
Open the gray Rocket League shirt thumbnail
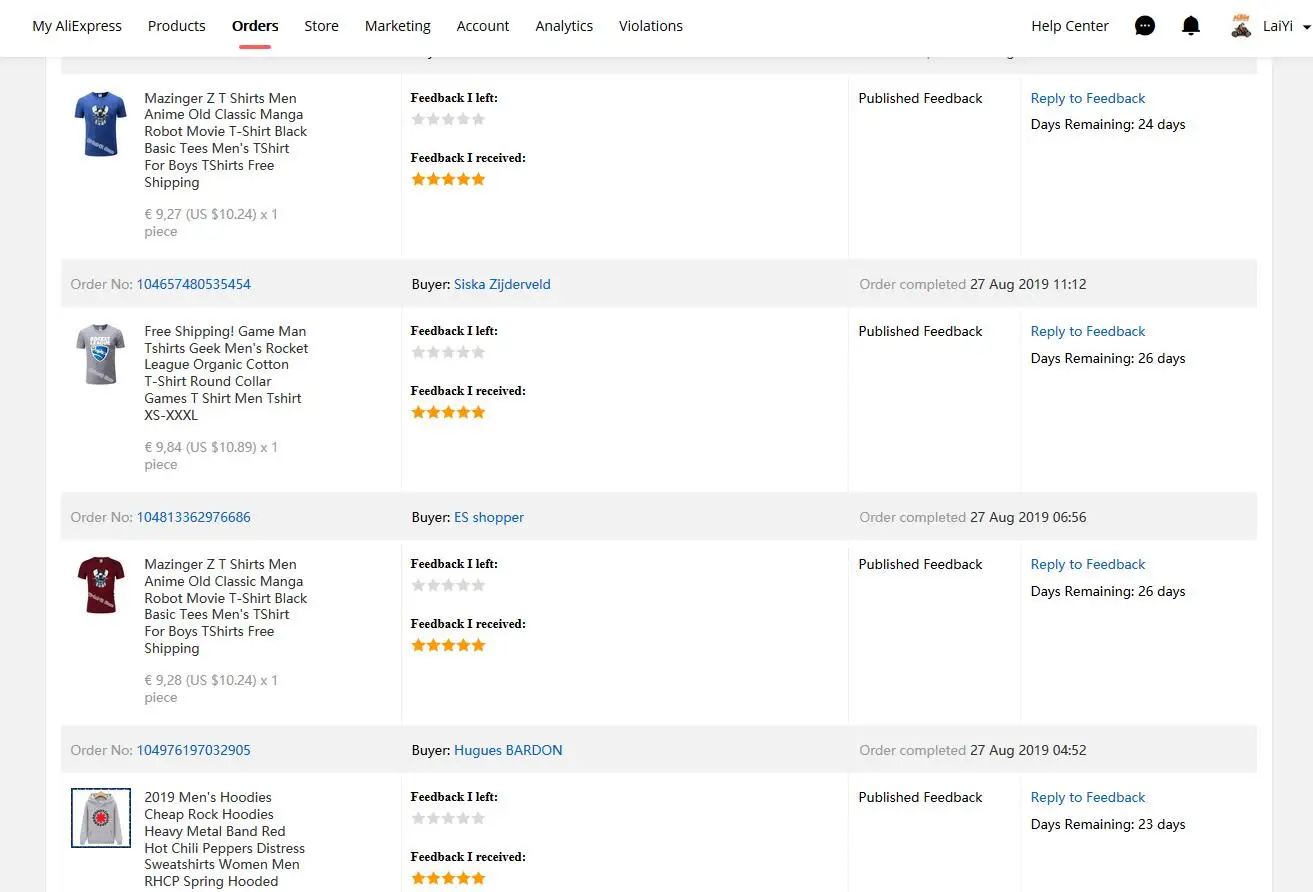(x=100, y=354)
